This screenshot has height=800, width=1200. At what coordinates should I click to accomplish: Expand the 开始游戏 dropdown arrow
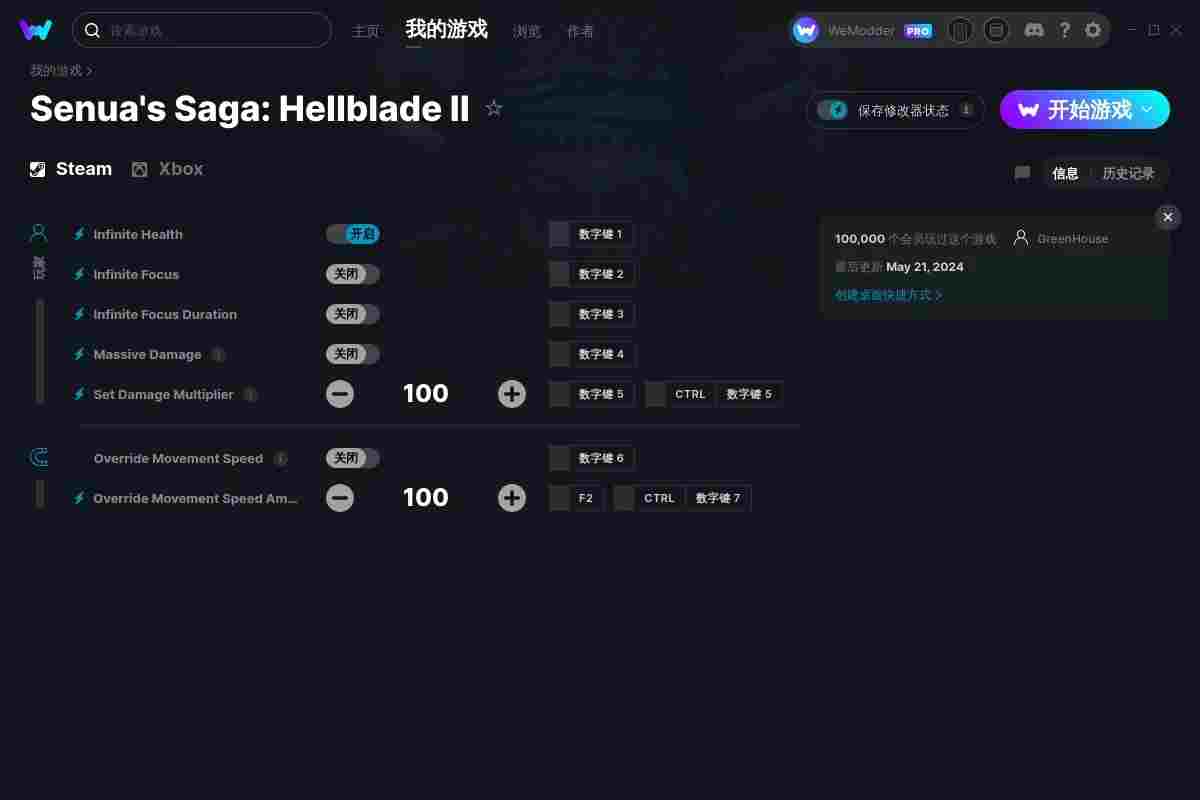tap(1148, 110)
